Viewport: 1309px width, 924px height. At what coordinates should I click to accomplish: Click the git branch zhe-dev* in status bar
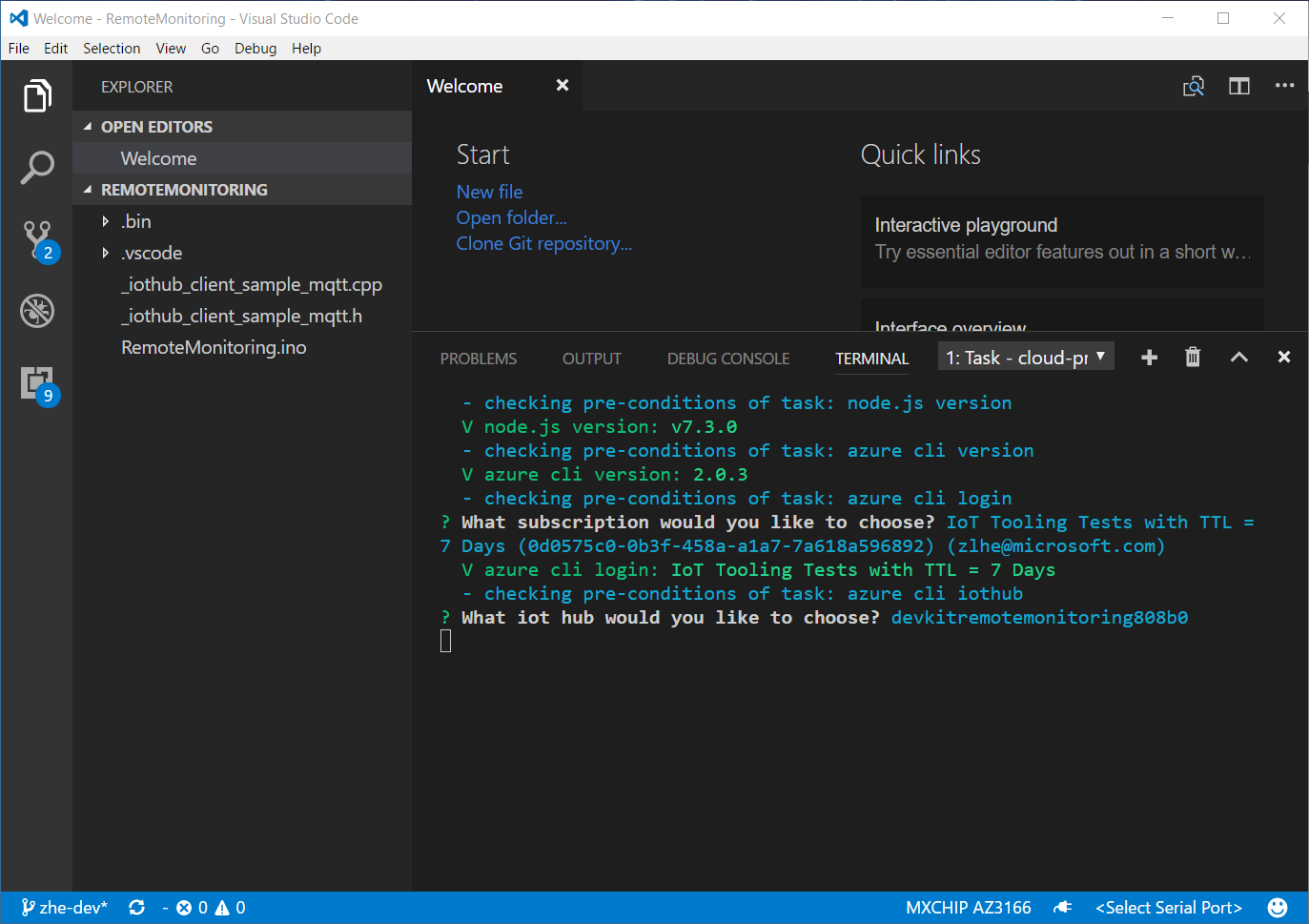[x=64, y=908]
